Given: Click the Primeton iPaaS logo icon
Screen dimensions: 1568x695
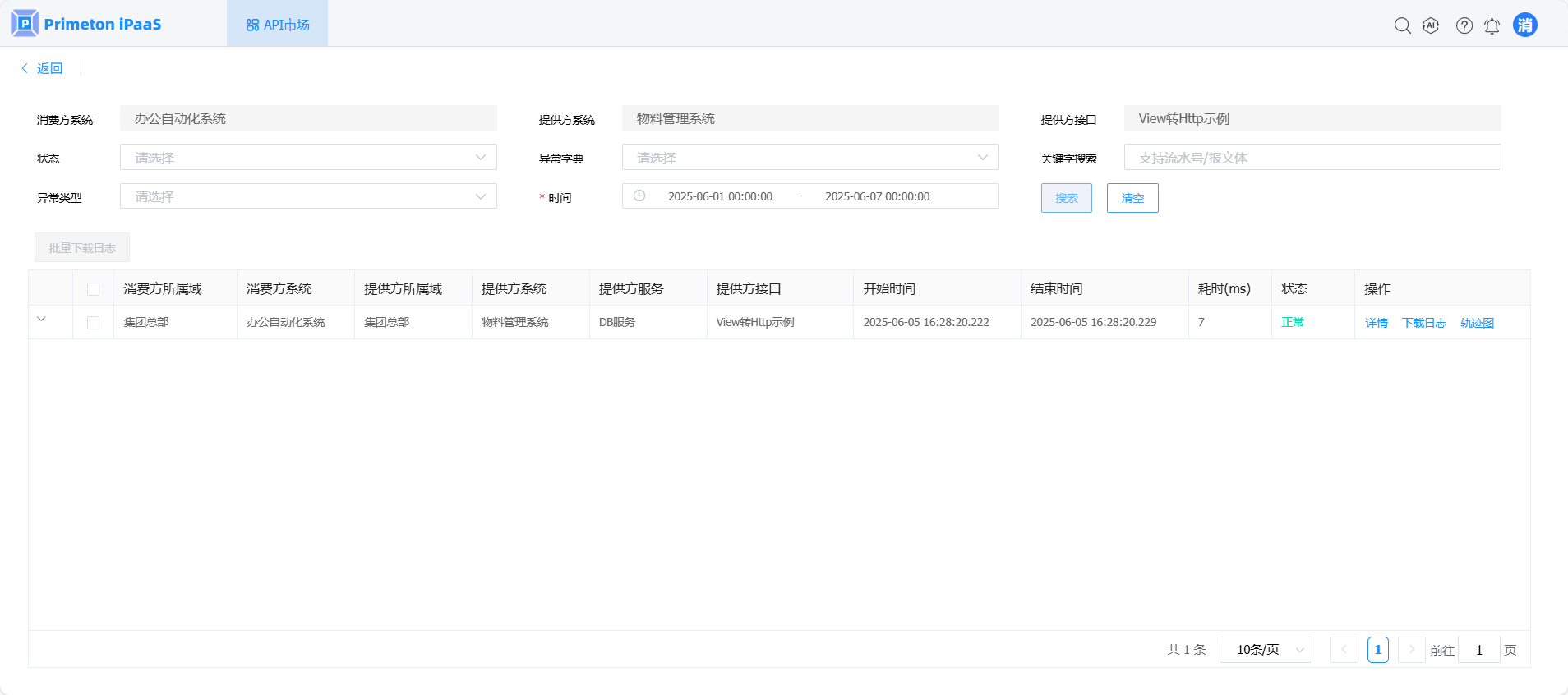Looking at the screenshot, I should click(25, 23).
